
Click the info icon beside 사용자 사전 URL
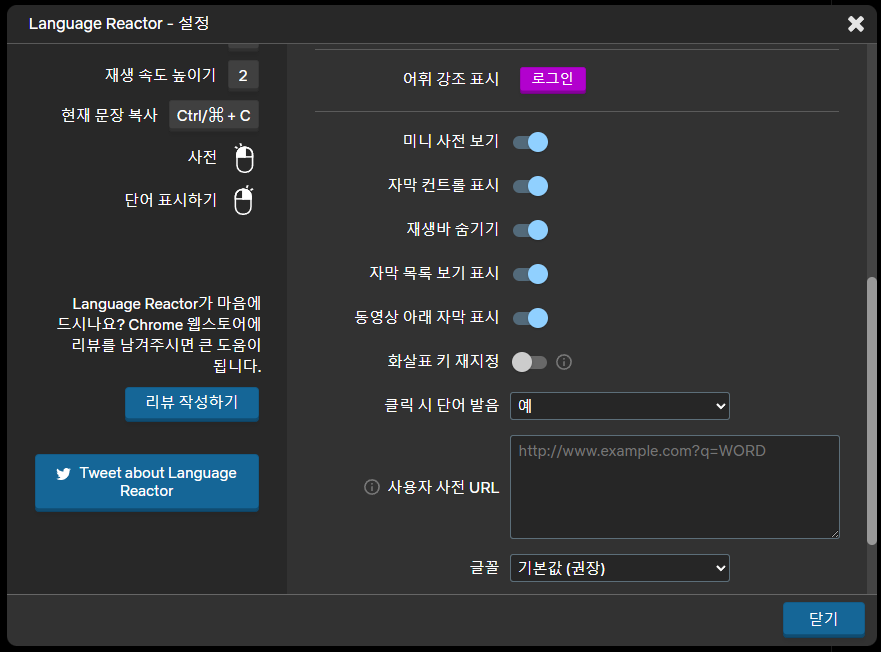point(372,487)
